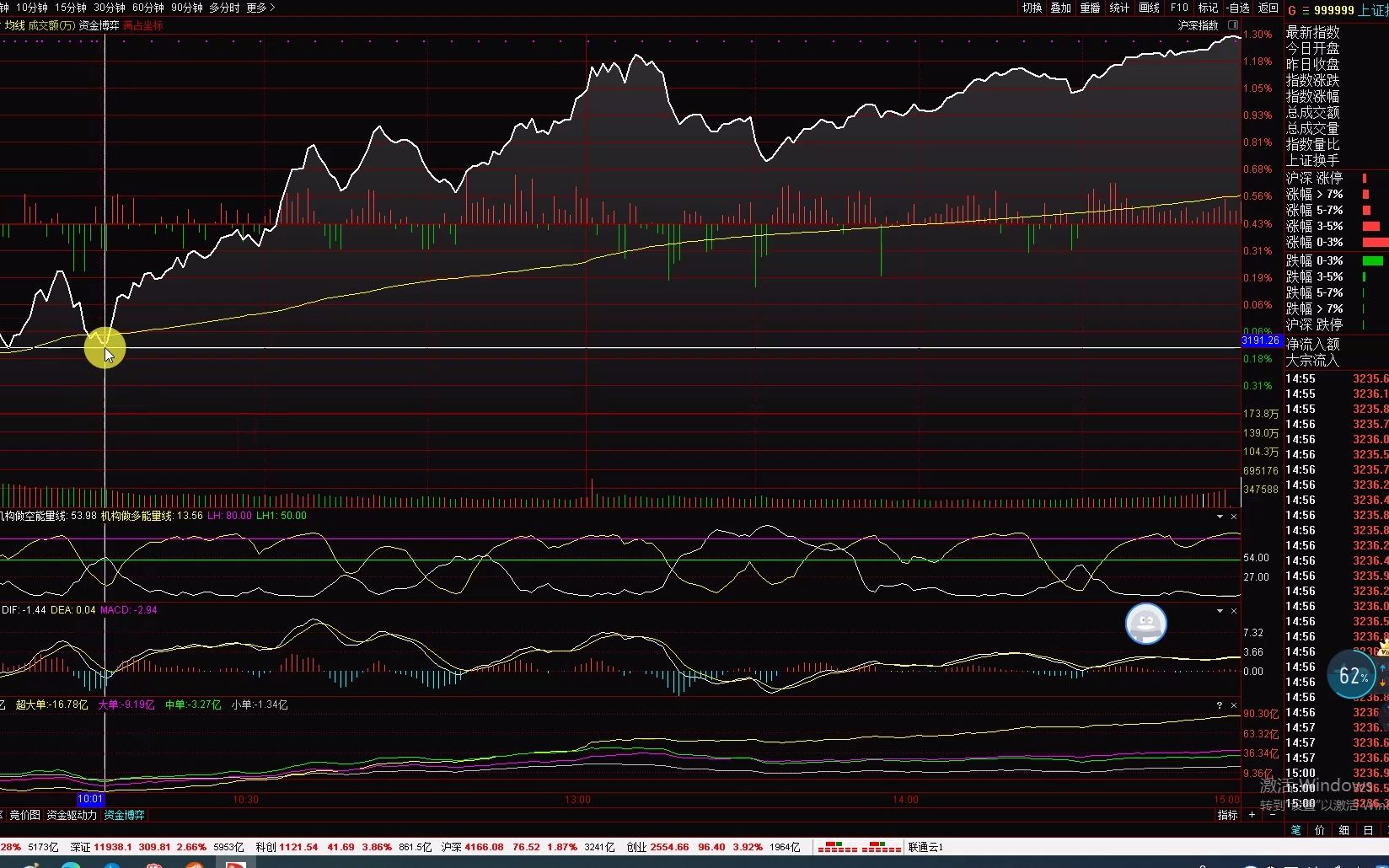This screenshot has height=868, width=1389.
Task: Open the list icon beside 999999
Action: (1306, 10)
